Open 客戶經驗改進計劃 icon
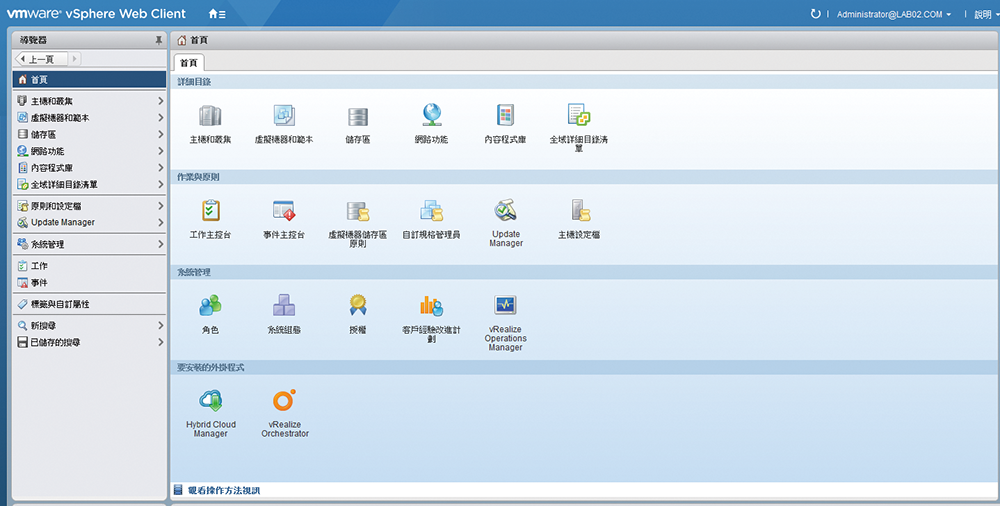 point(432,306)
